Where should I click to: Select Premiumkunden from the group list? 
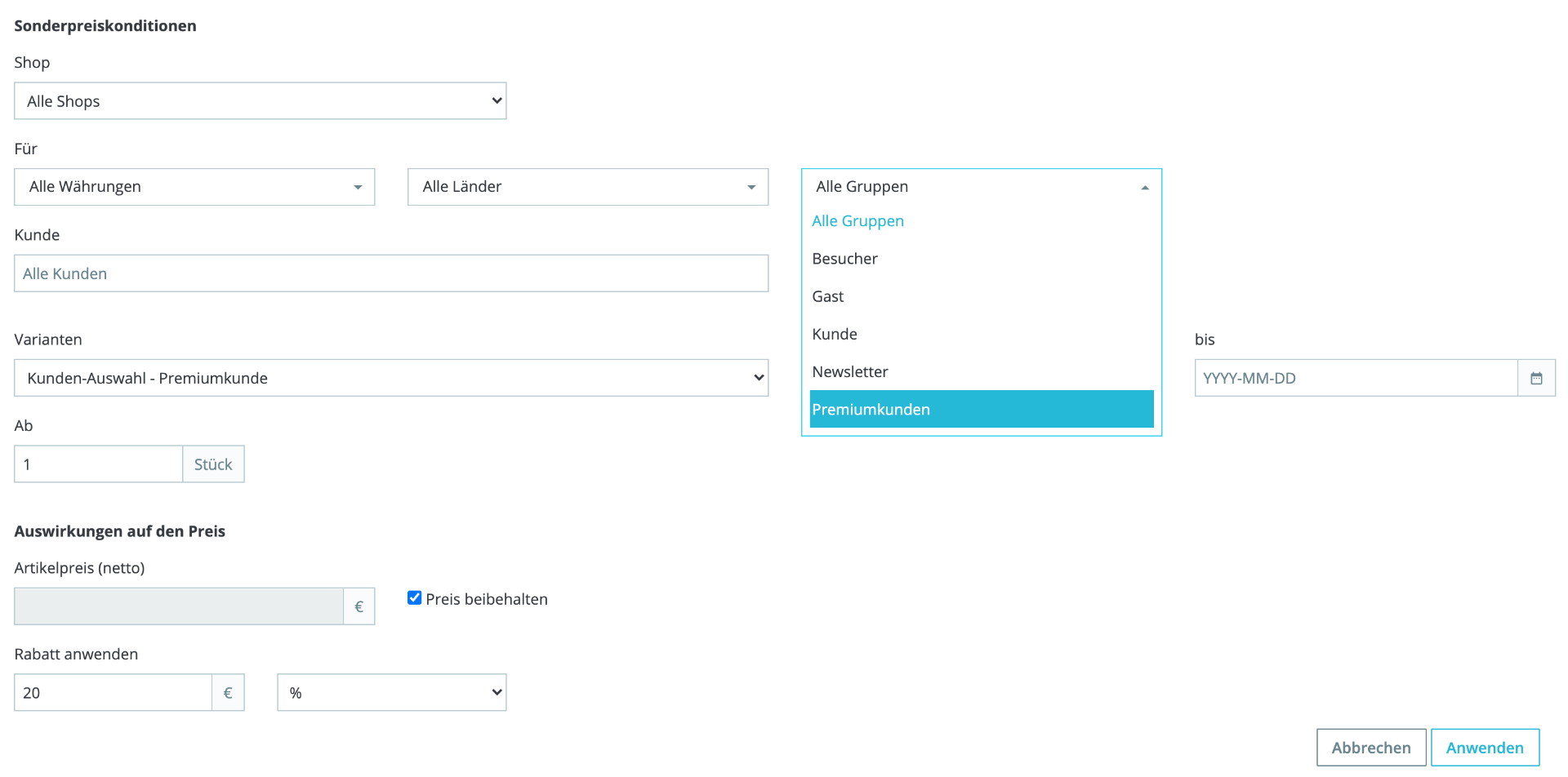tap(982, 410)
